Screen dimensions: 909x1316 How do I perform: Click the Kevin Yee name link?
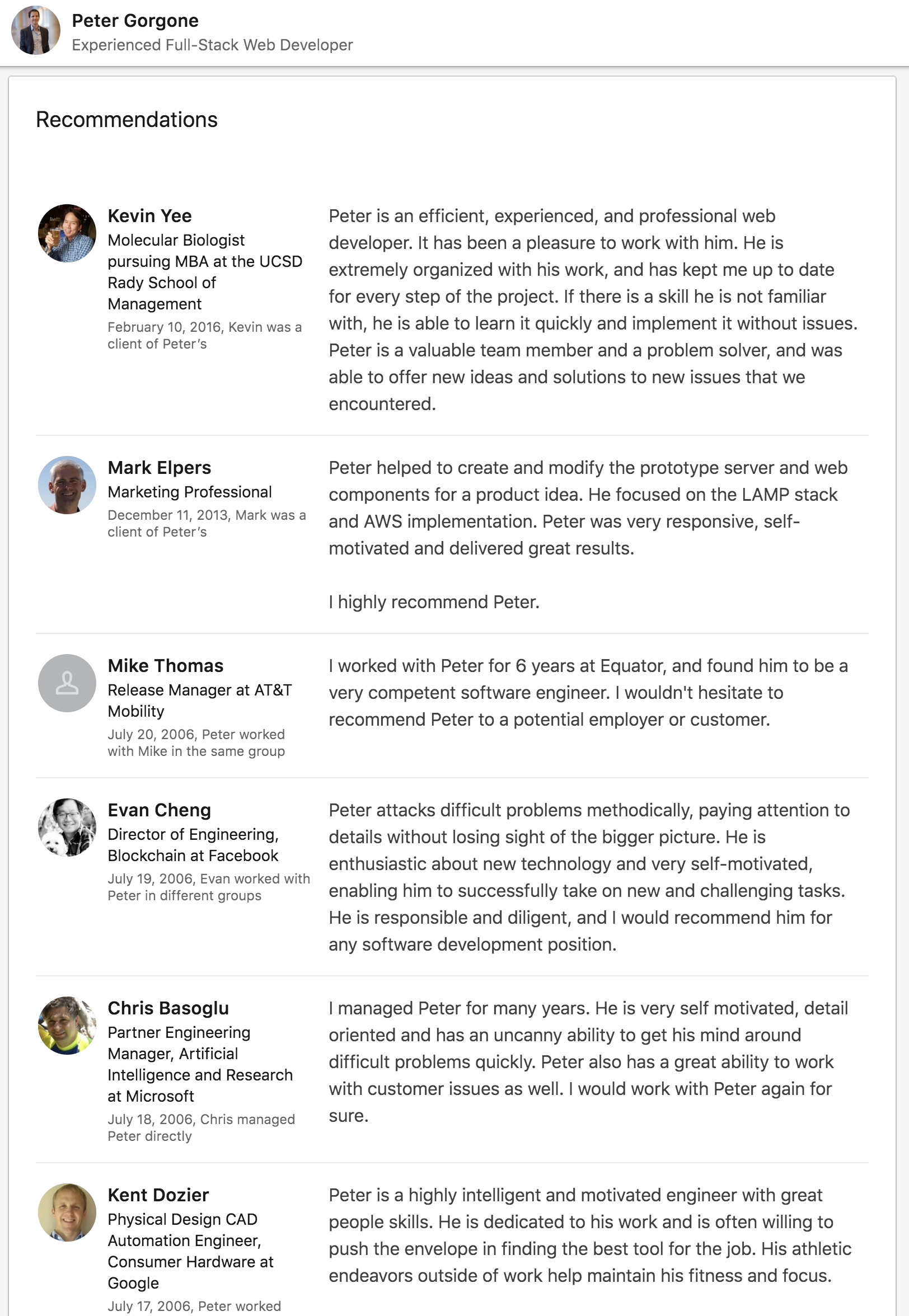tap(150, 216)
